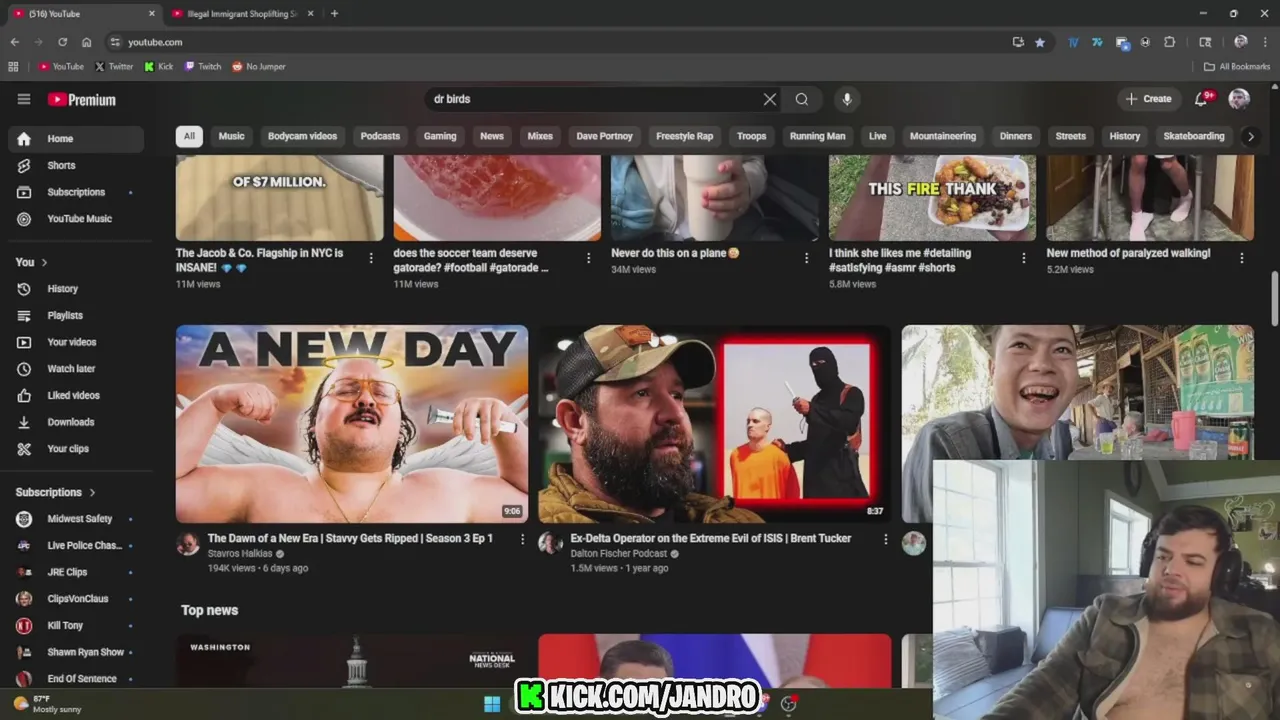Open Midwest Safety subscription channel

coord(76,519)
